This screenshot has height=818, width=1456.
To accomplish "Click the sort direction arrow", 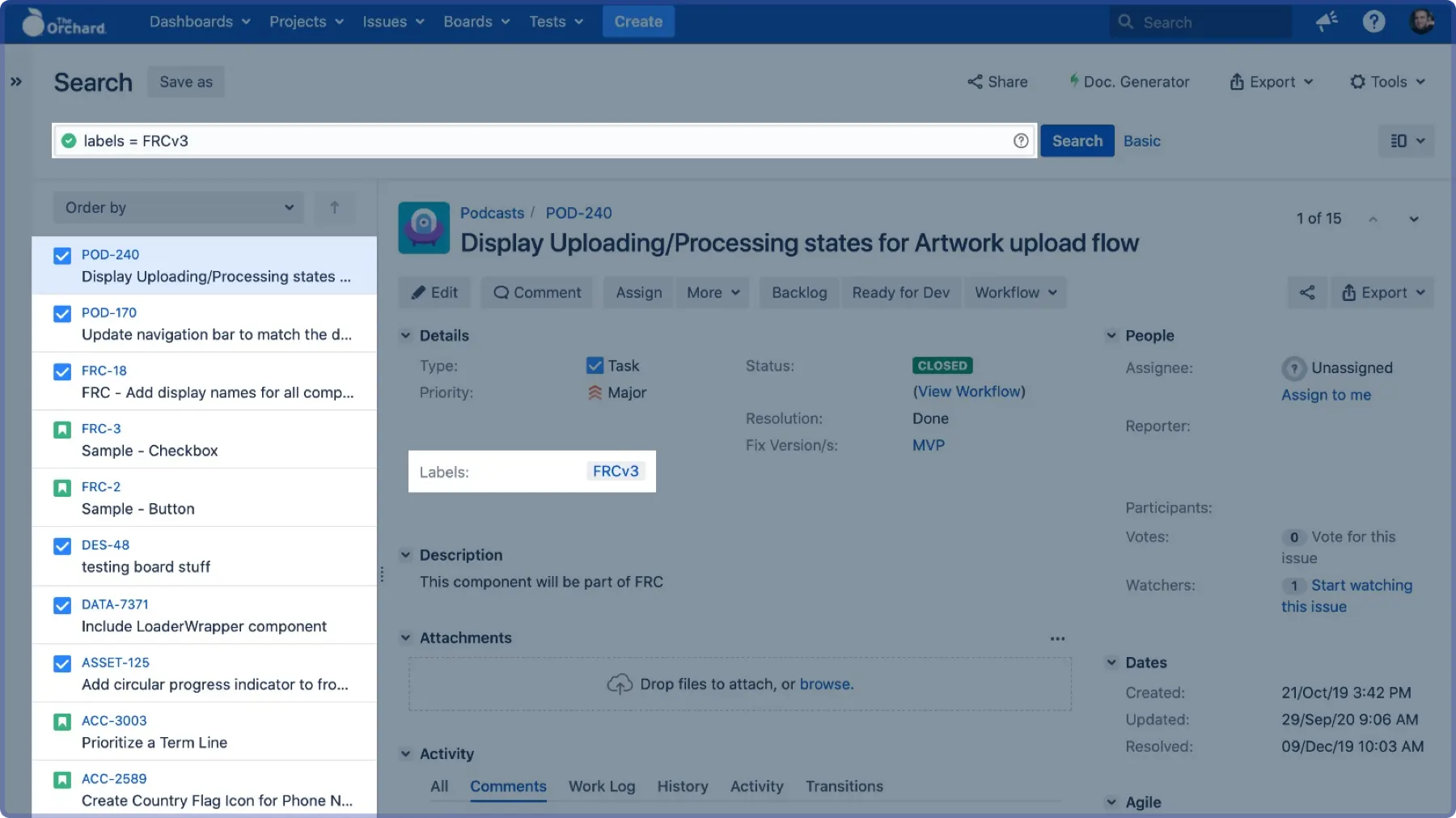I will coord(334,208).
